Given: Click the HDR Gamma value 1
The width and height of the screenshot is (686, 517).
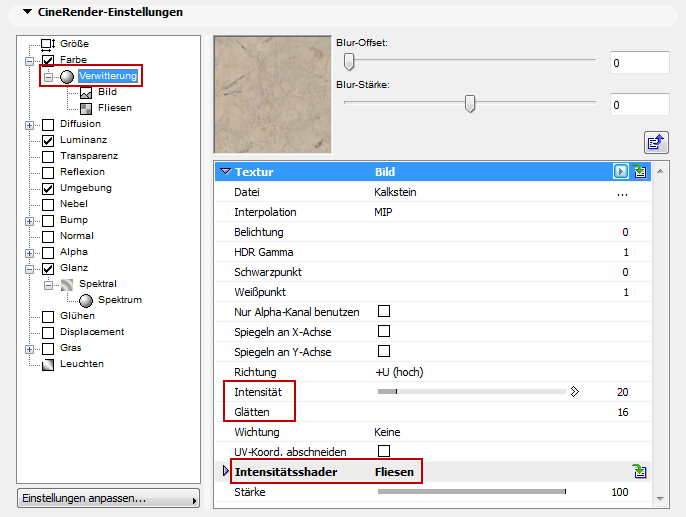Looking at the screenshot, I should click(x=626, y=252).
